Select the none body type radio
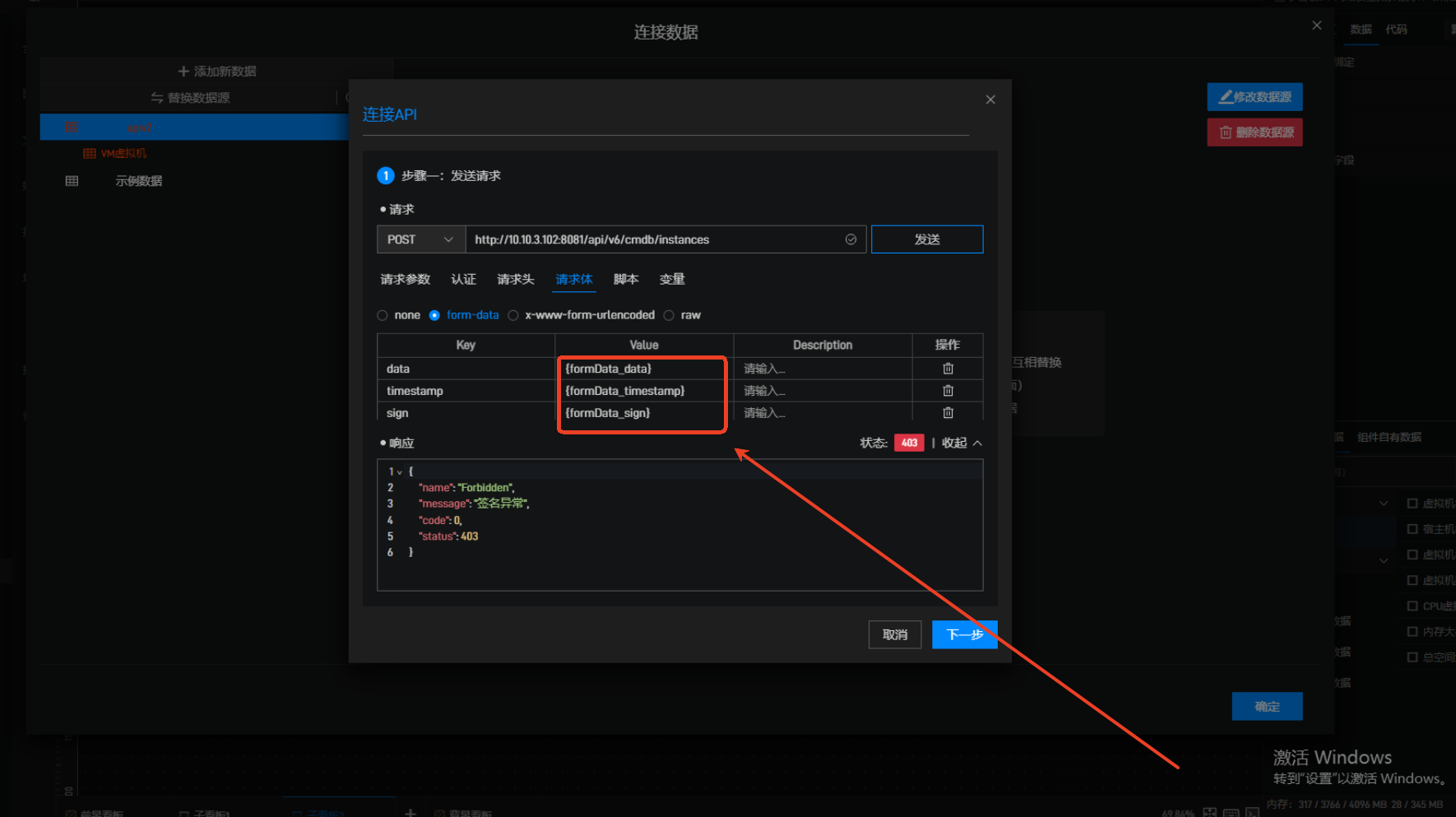The height and width of the screenshot is (817, 1456). tap(383, 315)
